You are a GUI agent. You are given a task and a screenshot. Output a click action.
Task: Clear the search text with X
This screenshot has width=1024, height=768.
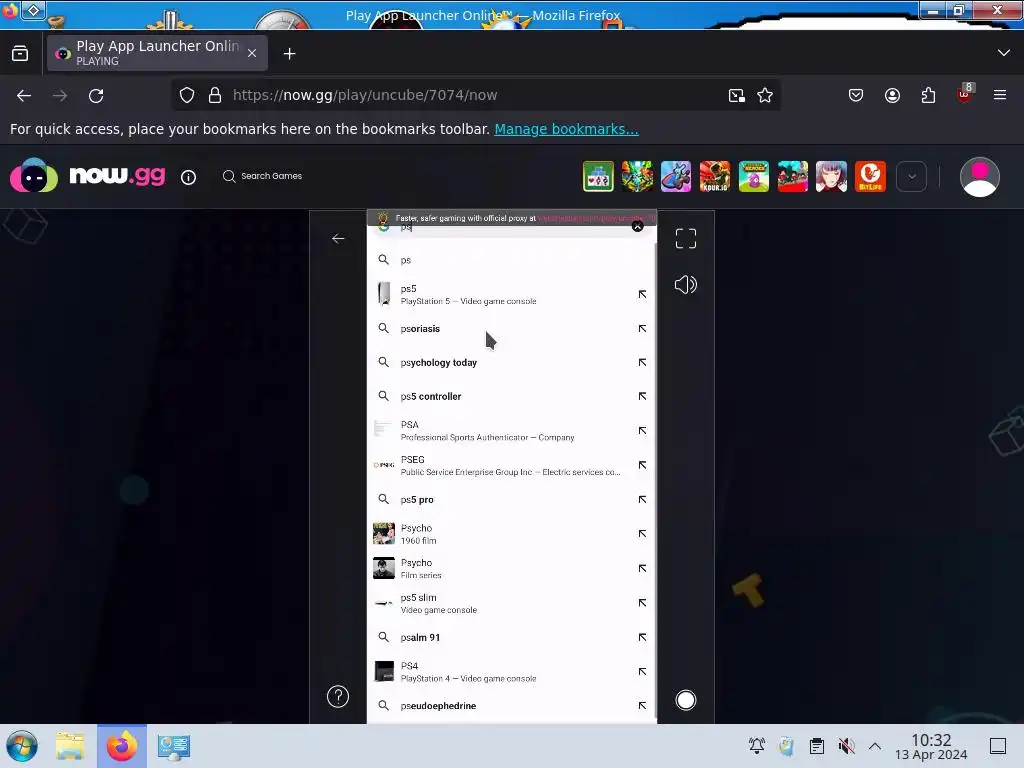(x=637, y=226)
